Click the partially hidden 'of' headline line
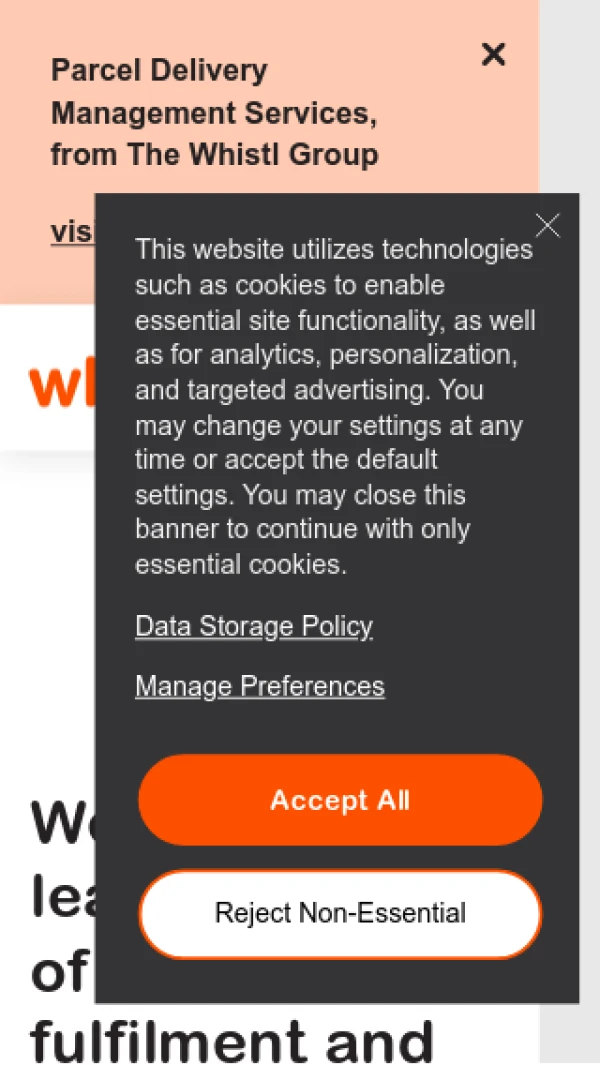 pos(60,973)
